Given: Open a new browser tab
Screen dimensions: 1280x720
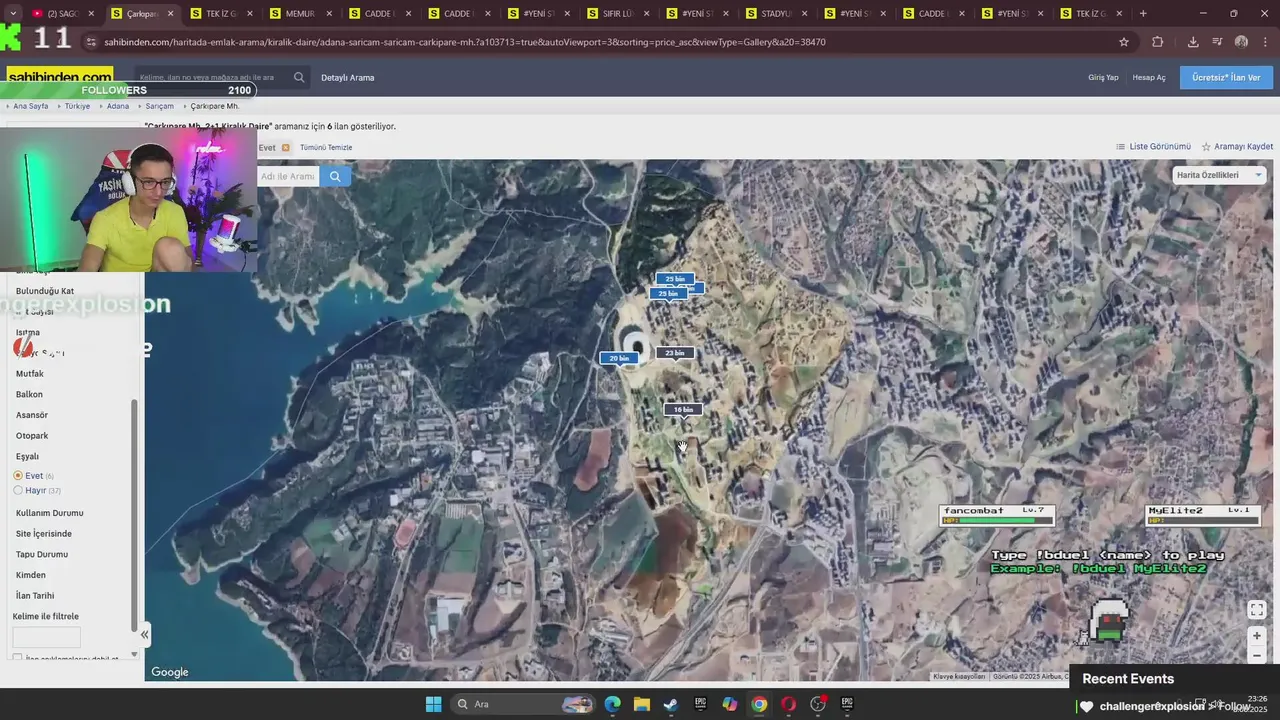Looking at the screenshot, I should (x=1143, y=13).
